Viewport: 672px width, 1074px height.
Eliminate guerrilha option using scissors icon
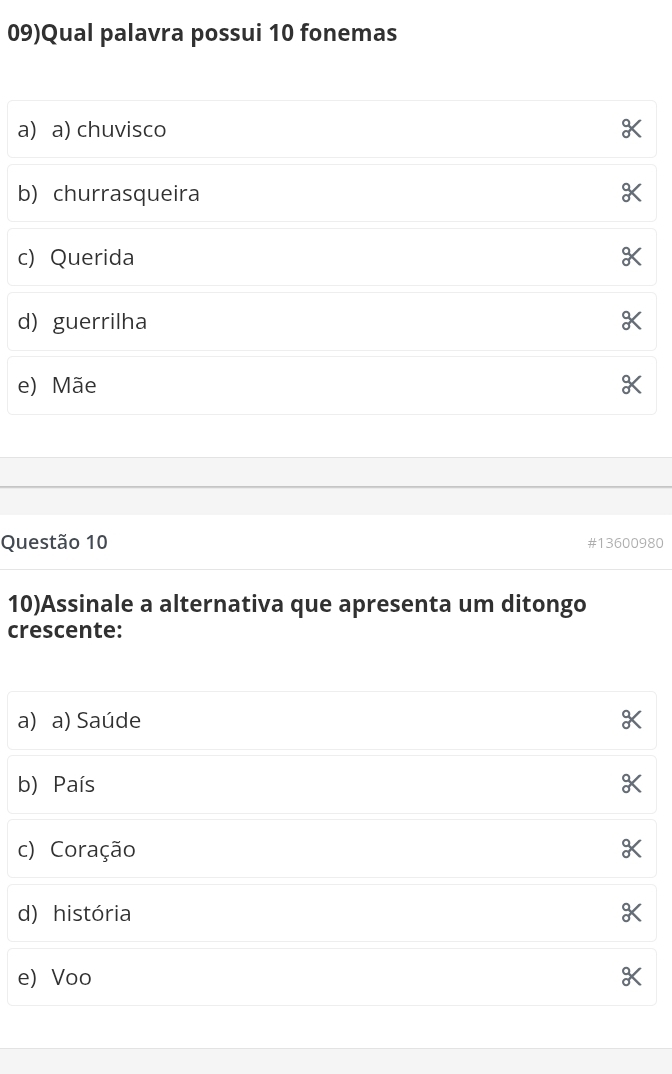pyautogui.click(x=631, y=321)
